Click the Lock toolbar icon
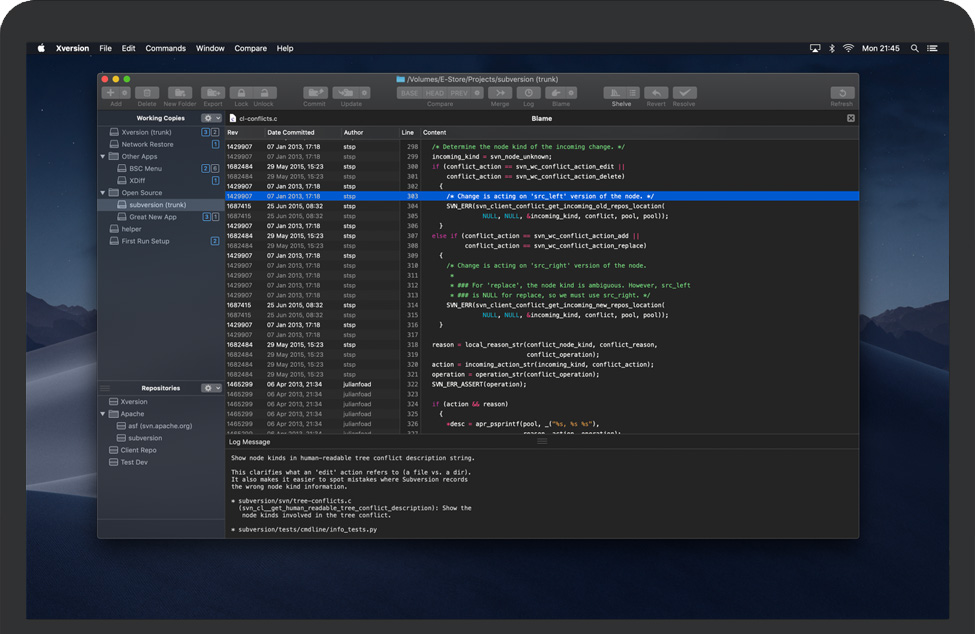975x634 pixels. pos(241,93)
